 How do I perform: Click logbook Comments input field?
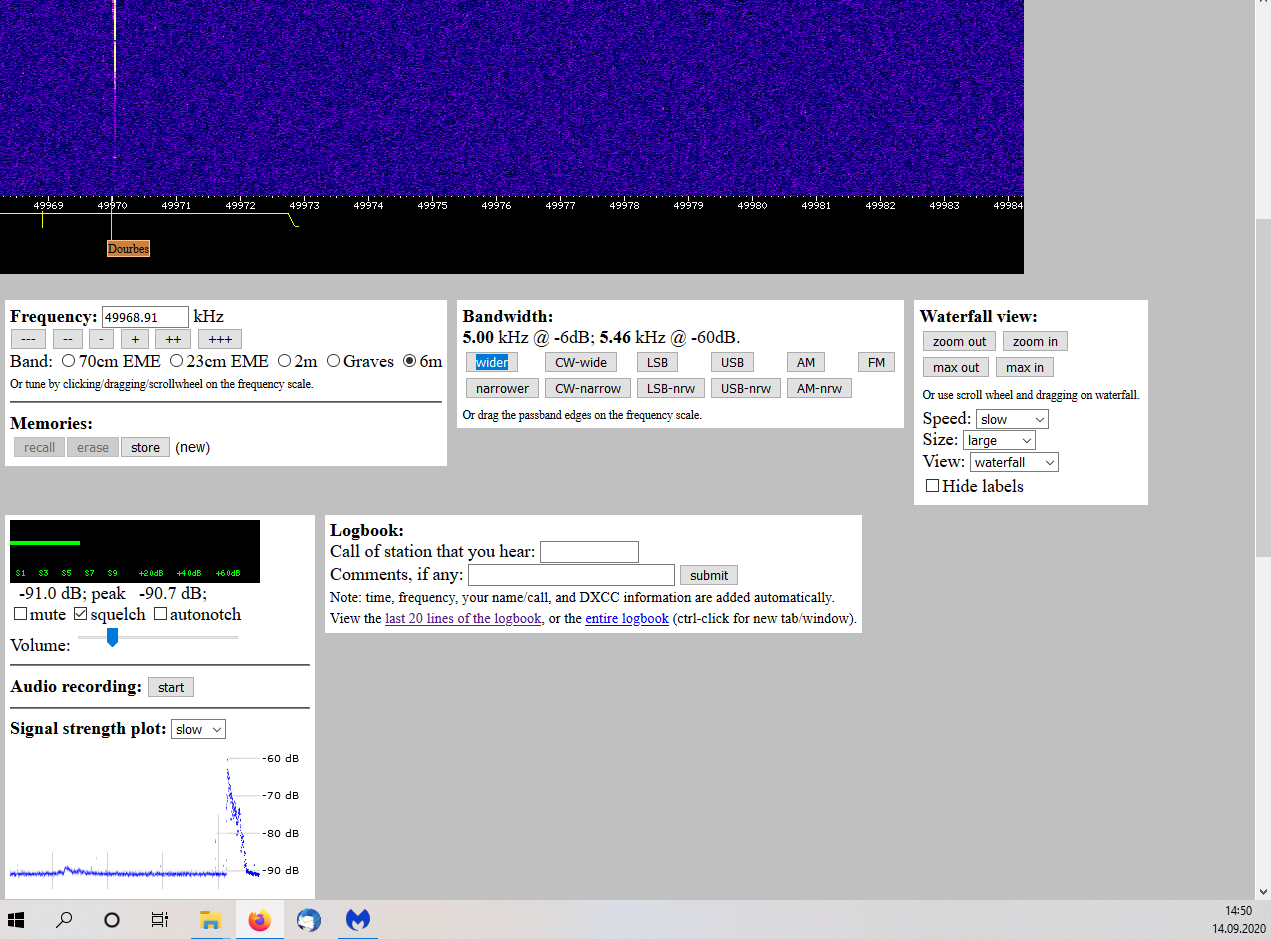coord(571,575)
